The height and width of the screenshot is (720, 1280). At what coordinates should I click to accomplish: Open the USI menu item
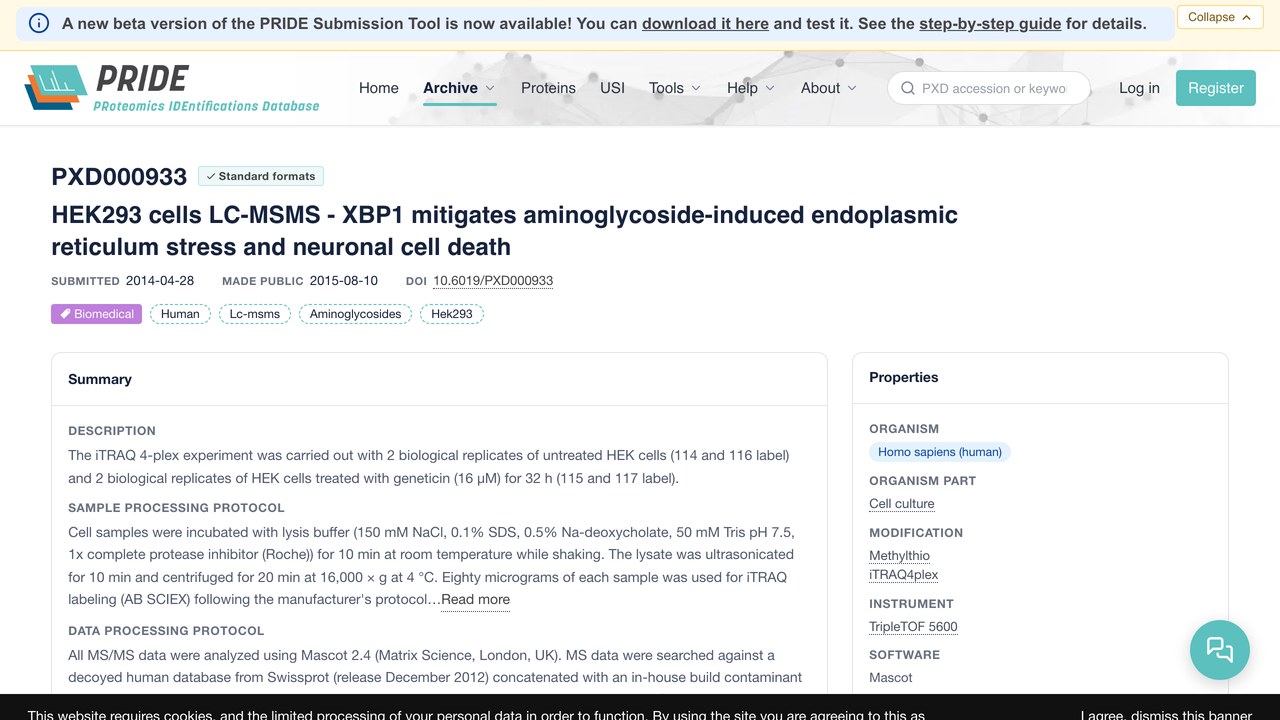tap(612, 88)
